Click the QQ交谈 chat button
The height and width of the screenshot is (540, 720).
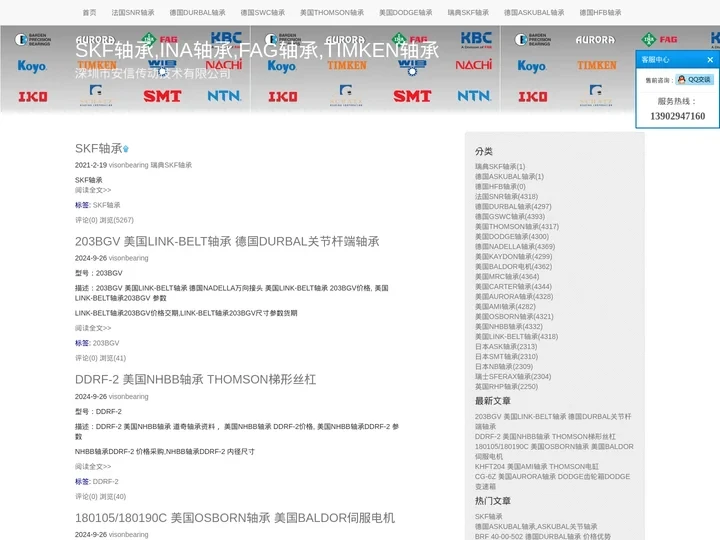(x=695, y=79)
